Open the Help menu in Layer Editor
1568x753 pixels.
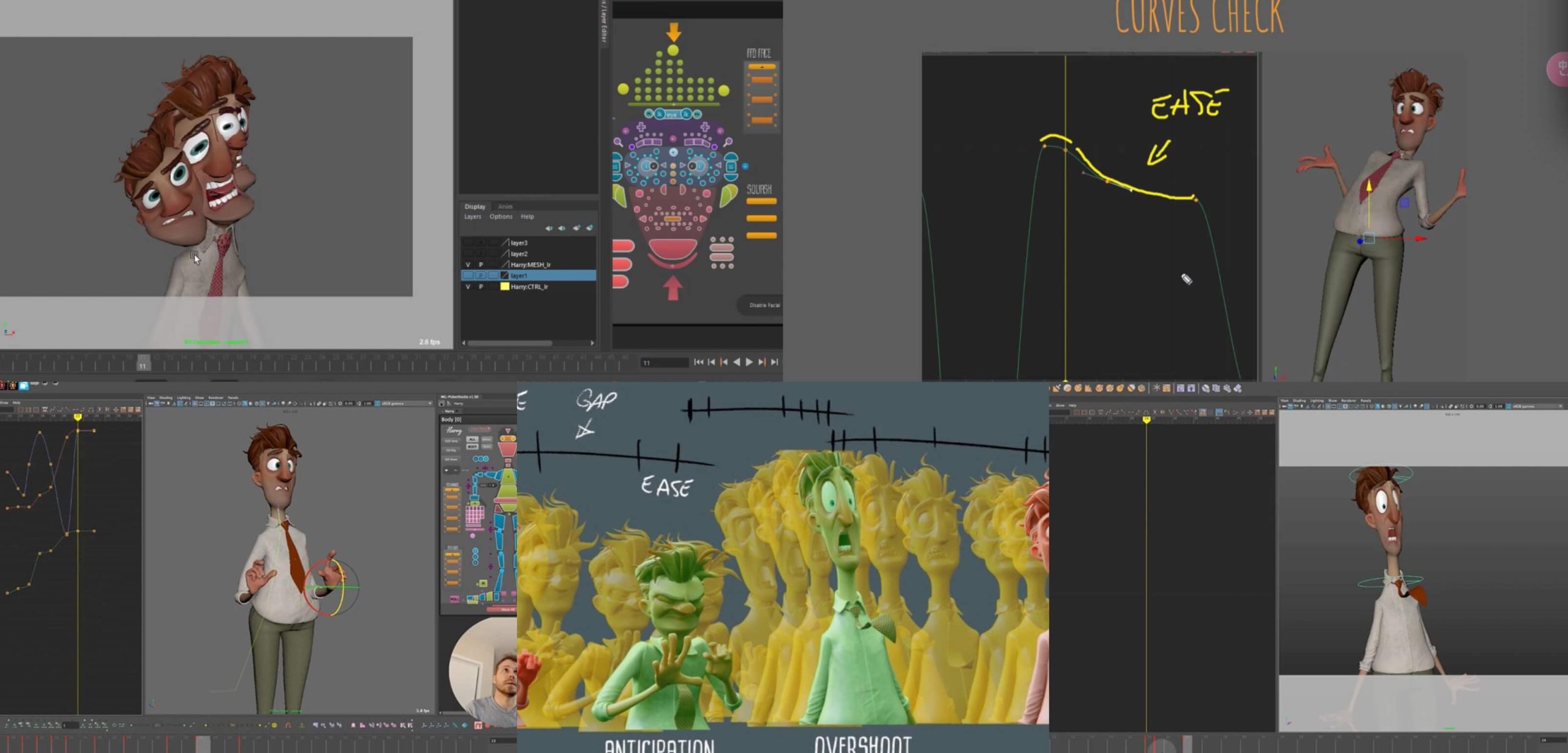[527, 216]
